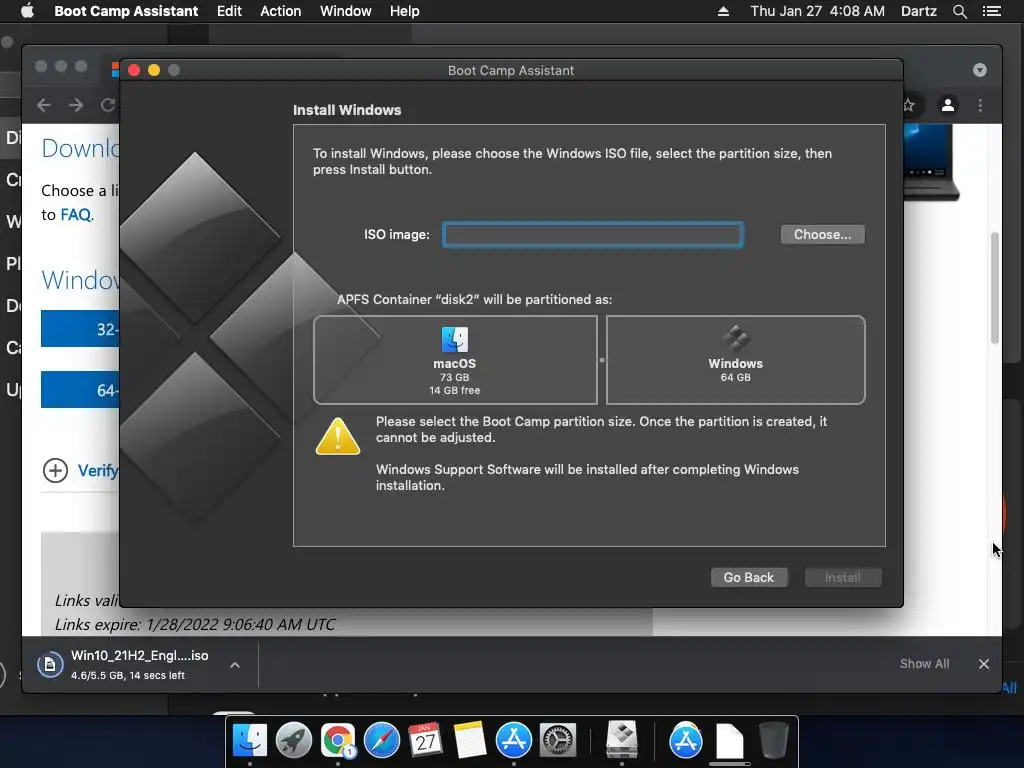
Task: Open System Preferences from the Dock
Action: pos(557,741)
